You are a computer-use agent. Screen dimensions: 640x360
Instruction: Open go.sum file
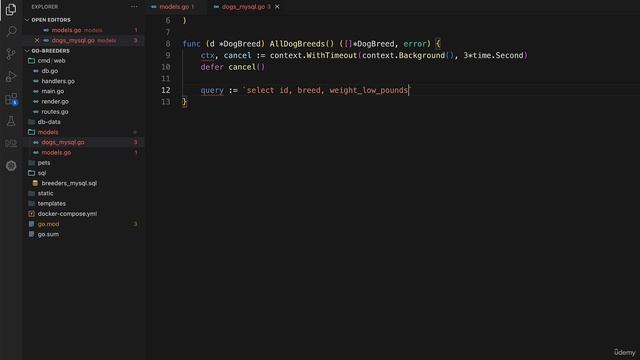(x=48, y=234)
